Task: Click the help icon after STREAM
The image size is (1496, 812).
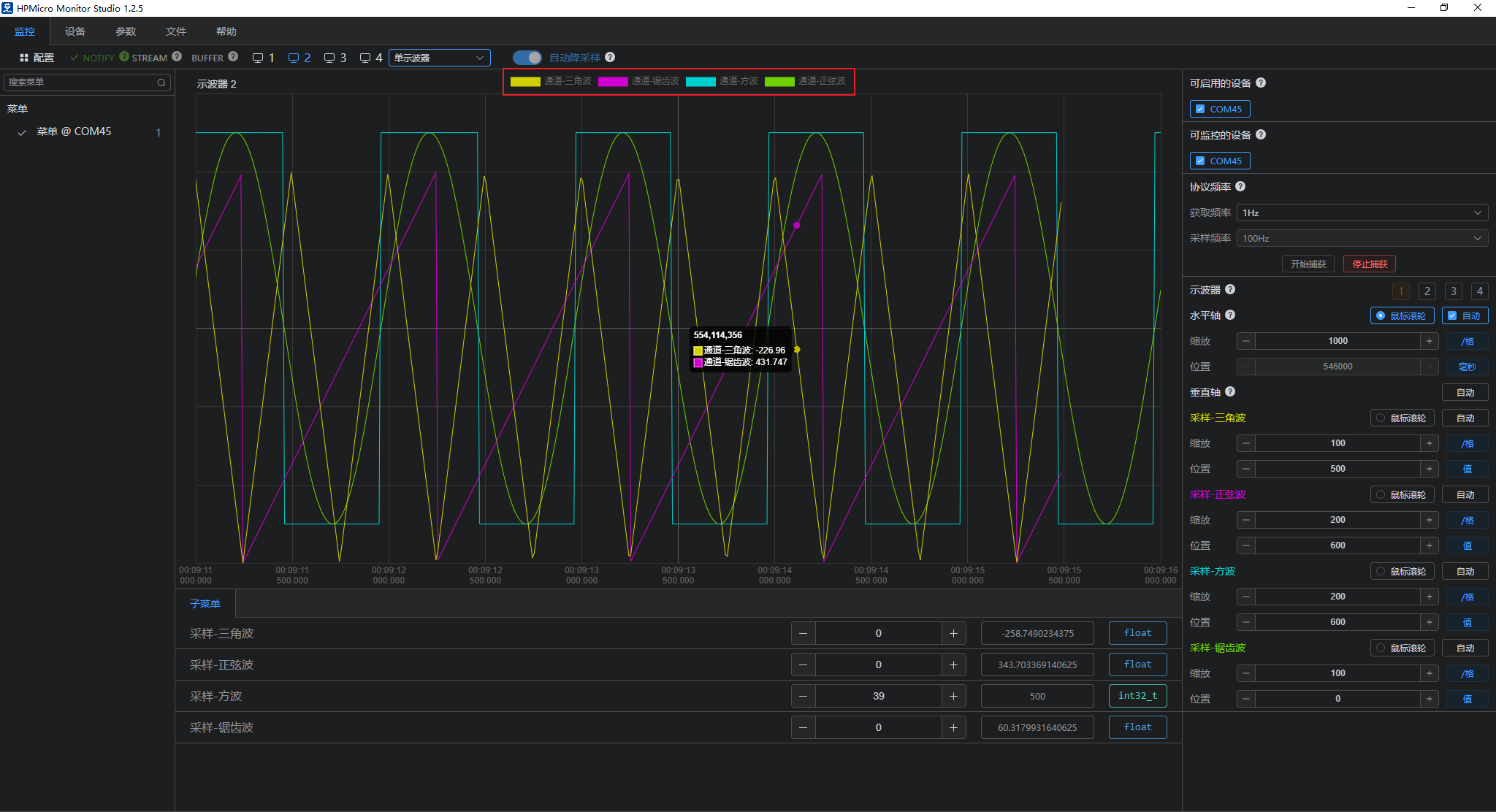Action: pos(177,56)
